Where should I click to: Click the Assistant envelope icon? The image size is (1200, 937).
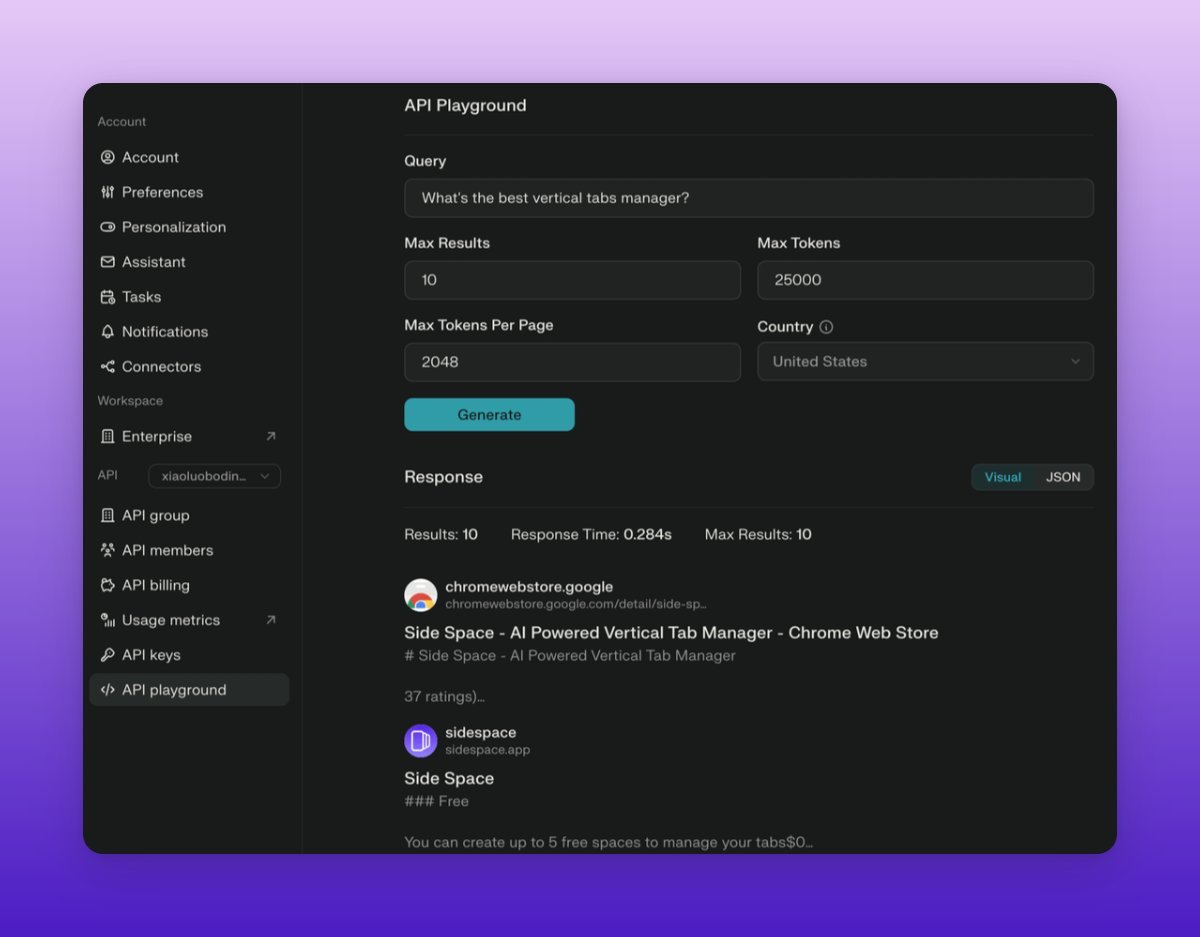coord(108,262)
